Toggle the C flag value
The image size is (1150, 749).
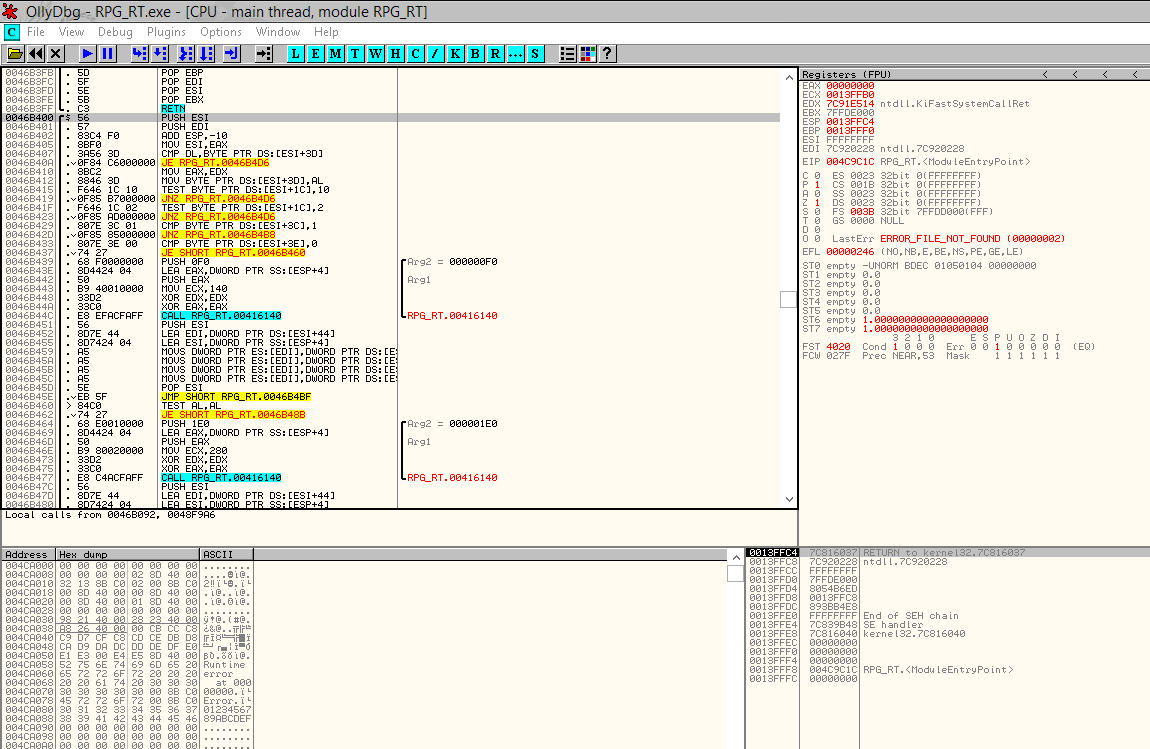[817, 175]
